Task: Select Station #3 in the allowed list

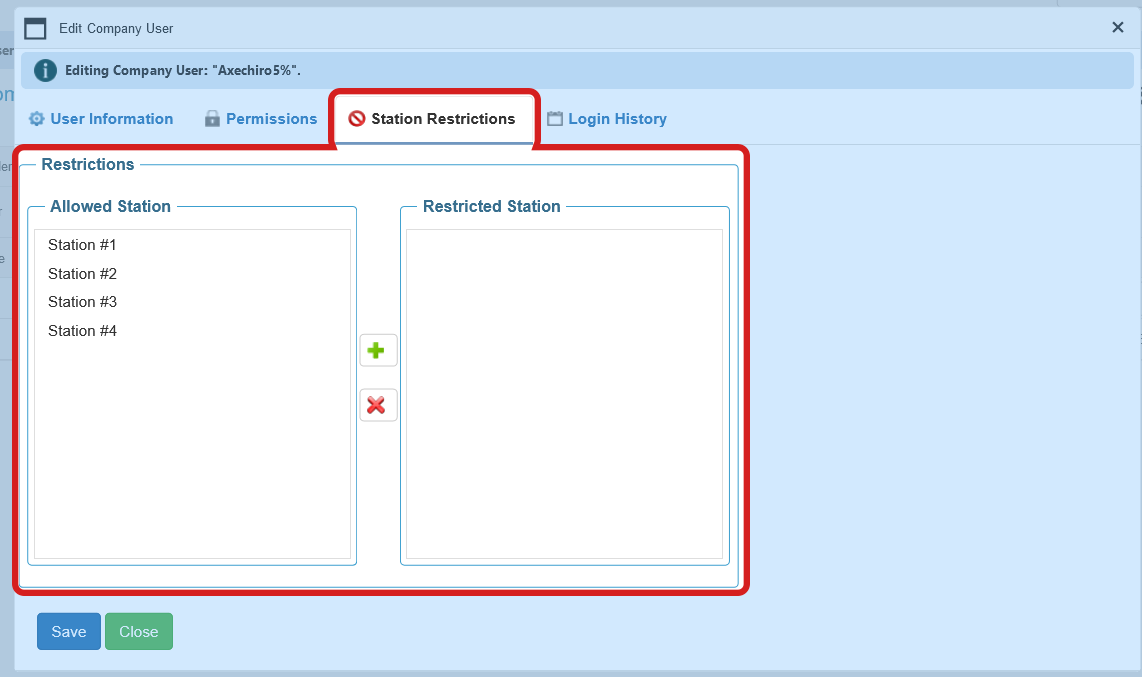Action: (82, 301)
